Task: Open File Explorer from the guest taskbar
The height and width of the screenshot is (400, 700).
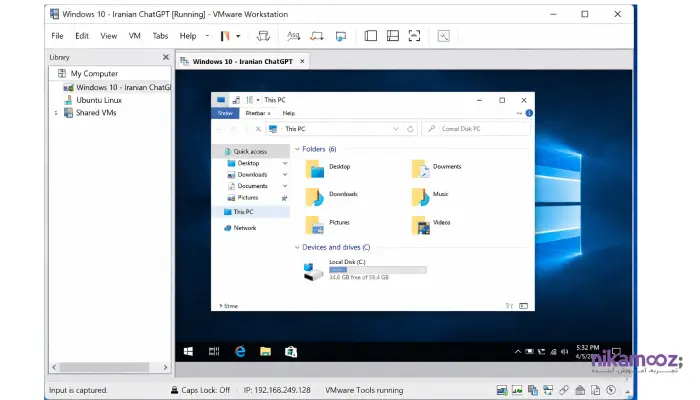Action: 265,351
